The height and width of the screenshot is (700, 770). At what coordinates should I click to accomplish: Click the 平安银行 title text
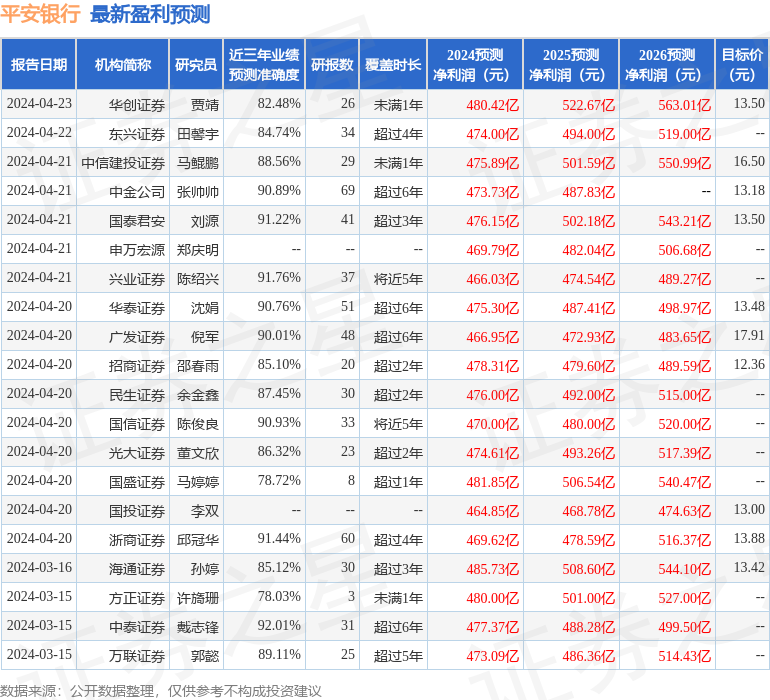tap(40, 14)
